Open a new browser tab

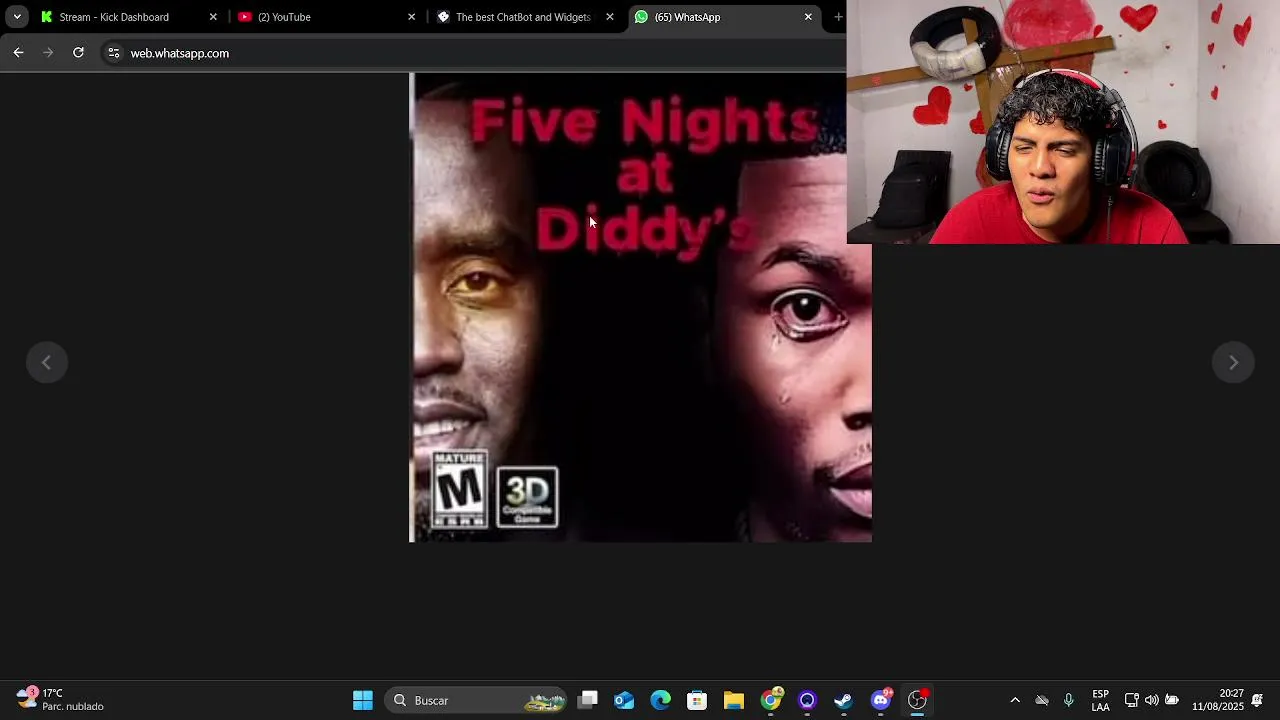(838, 17)
